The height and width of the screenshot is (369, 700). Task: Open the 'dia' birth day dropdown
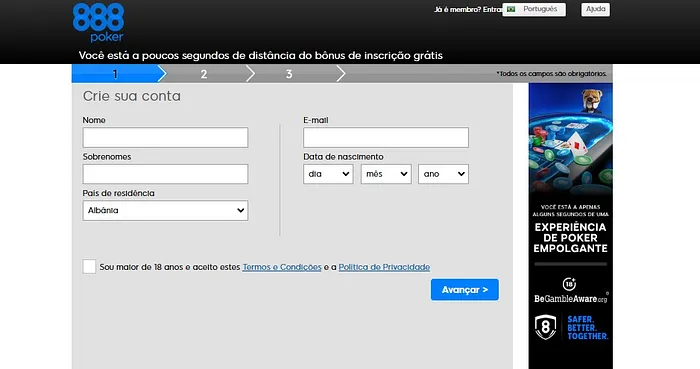tap(328, 174)
